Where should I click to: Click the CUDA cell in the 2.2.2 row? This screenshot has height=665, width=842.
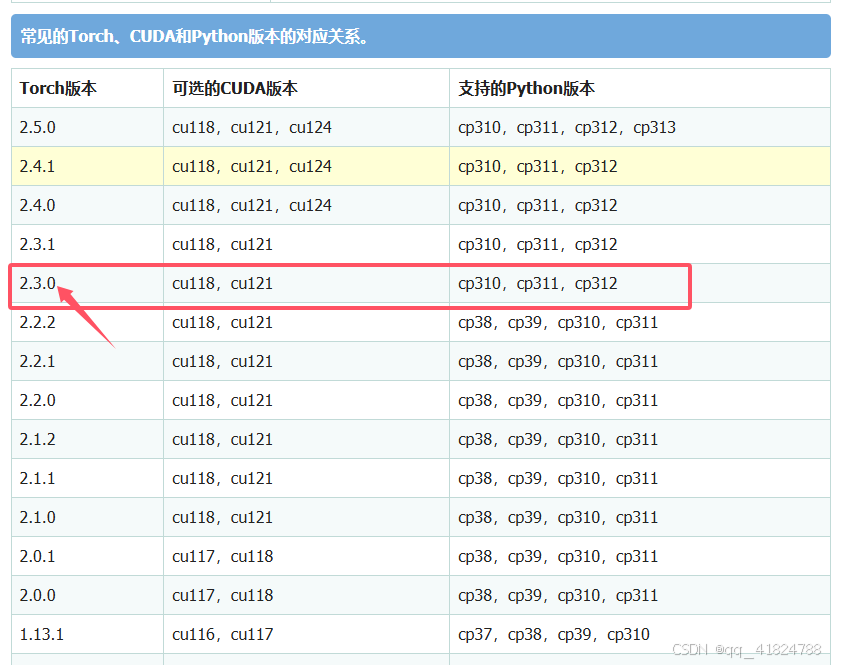pyautogui.click(x=306, y=322)
